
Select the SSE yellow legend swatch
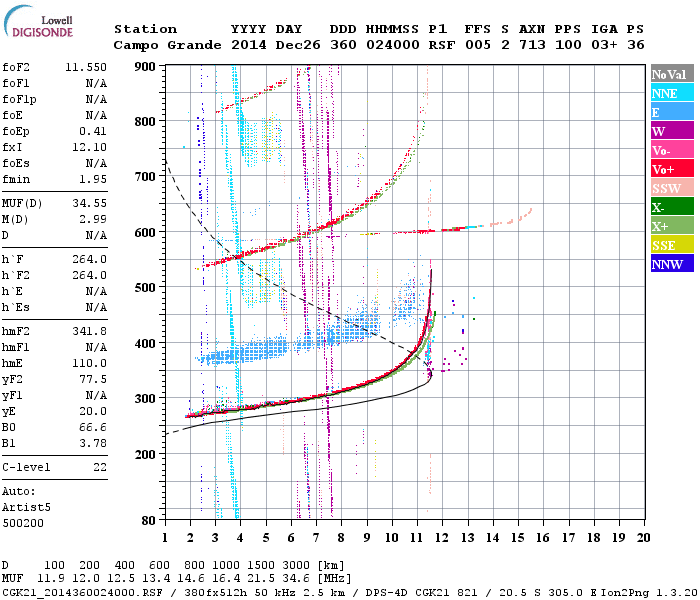(672, 245)
